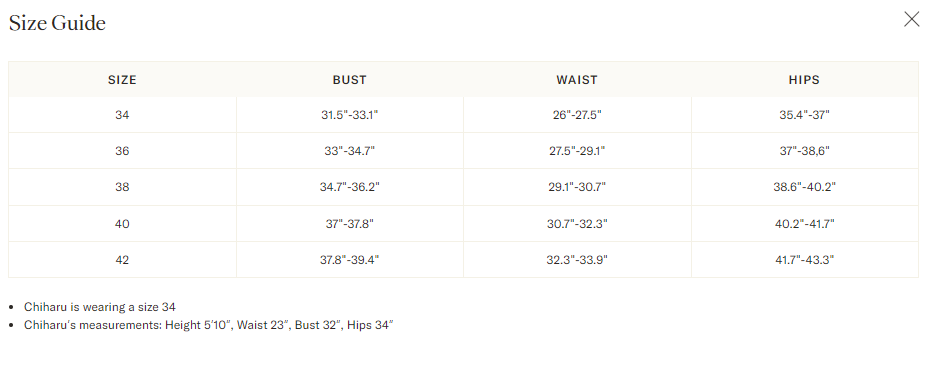The height and width of the screenshot is (370, 930).
Task: Click bust value 37"-37.8"
Action: [x=349, y=224]
